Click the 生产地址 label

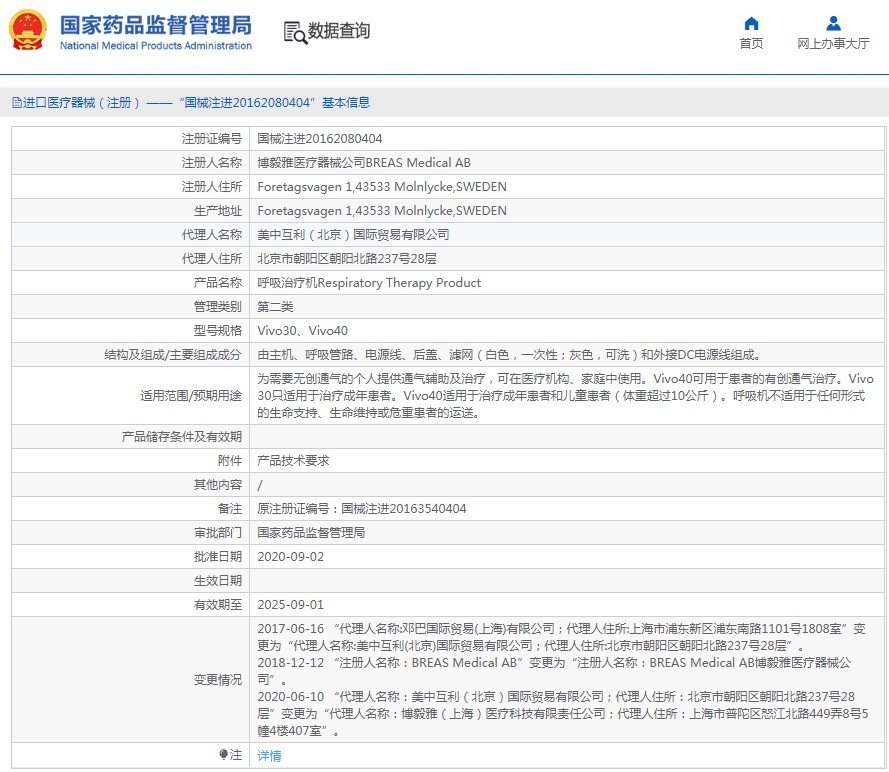click(218, 211)
